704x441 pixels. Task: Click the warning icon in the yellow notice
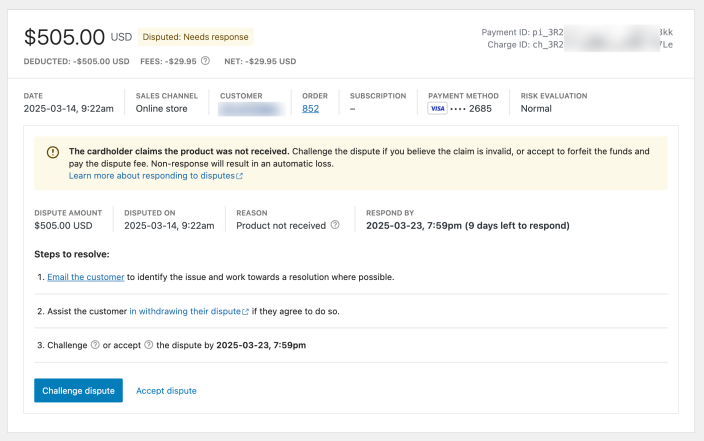pyautogui.click(x=53, y=152)
